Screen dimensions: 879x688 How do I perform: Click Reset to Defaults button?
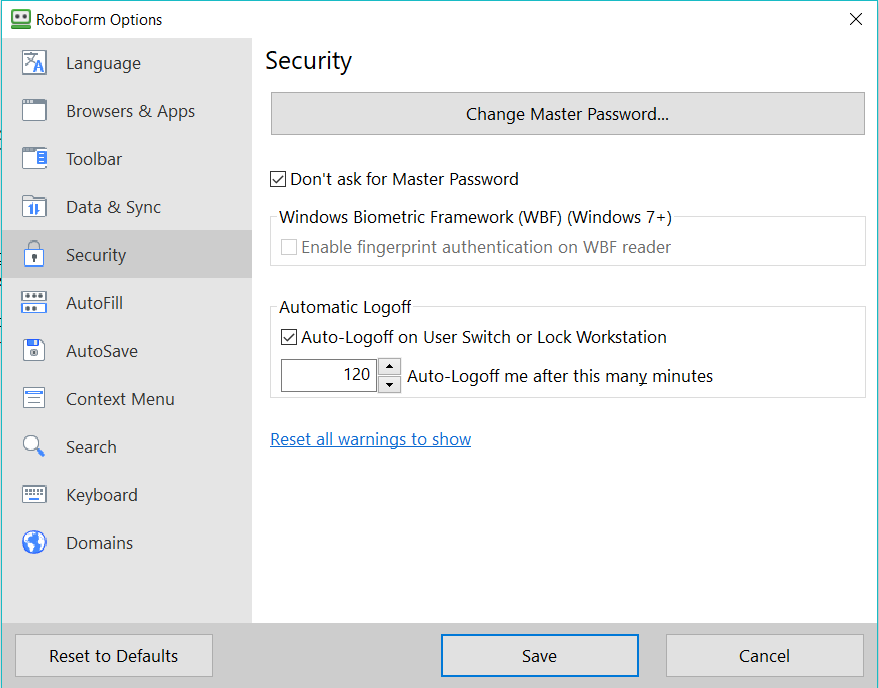point(114,655)
